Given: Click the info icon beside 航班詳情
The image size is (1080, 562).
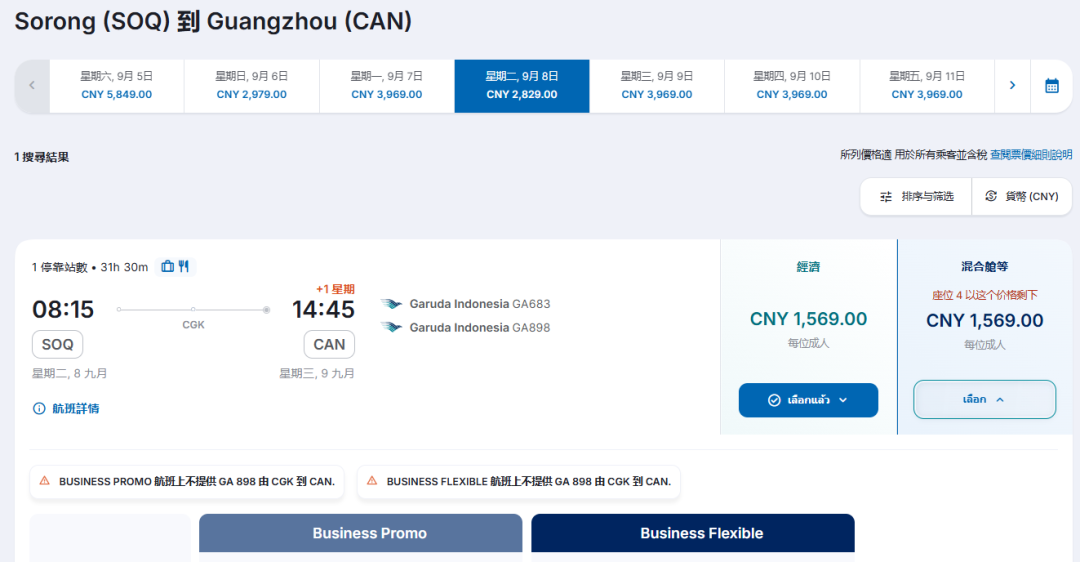Looking at the screenshot, I should [39, 408].
